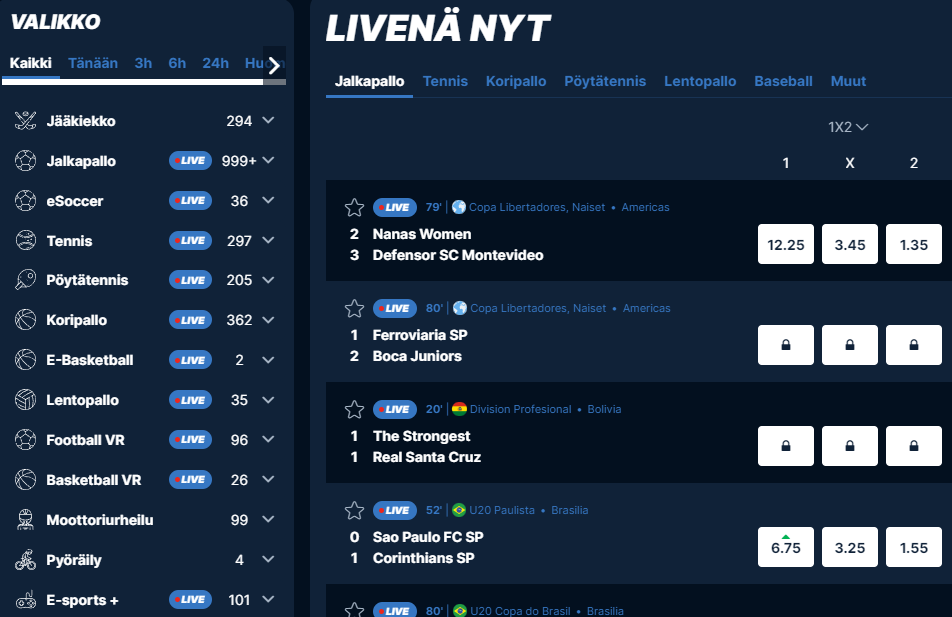The image size is (952, 617).
Task: Expand the Jalkapallo category chevron
Action: coord(268,161)
